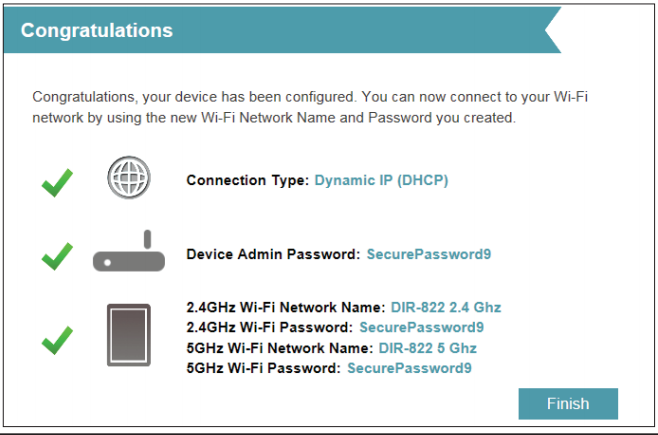Viewport: 658px width, 435px height.
Task: Click the 2.4GHz Wi-Fi Password value
Action: pyautogui.click(x=421, y=327)
